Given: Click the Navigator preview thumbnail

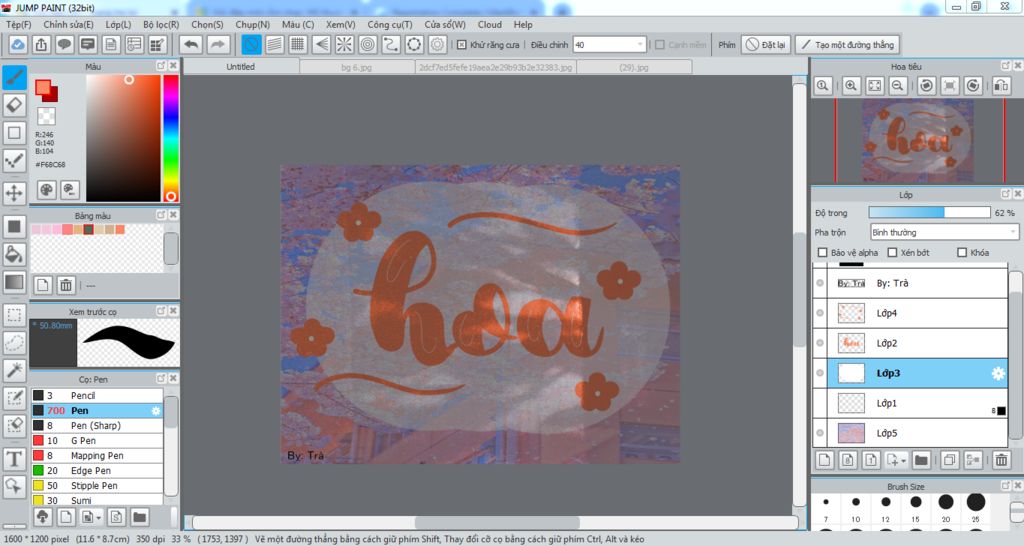Looking at the screenshot, I should click(x=918, y=140).
